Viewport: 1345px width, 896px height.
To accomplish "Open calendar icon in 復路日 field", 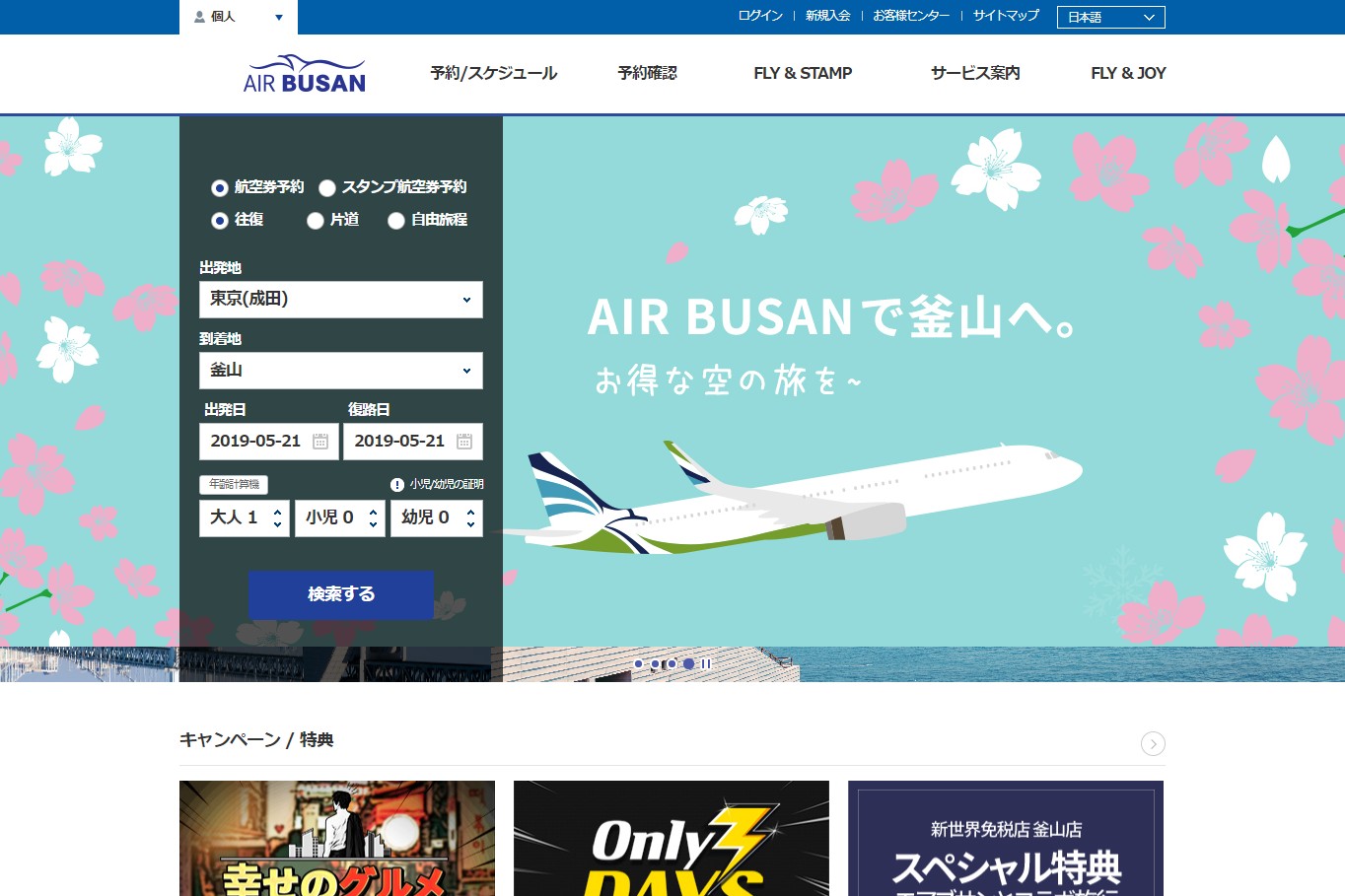I will [464, 442].
